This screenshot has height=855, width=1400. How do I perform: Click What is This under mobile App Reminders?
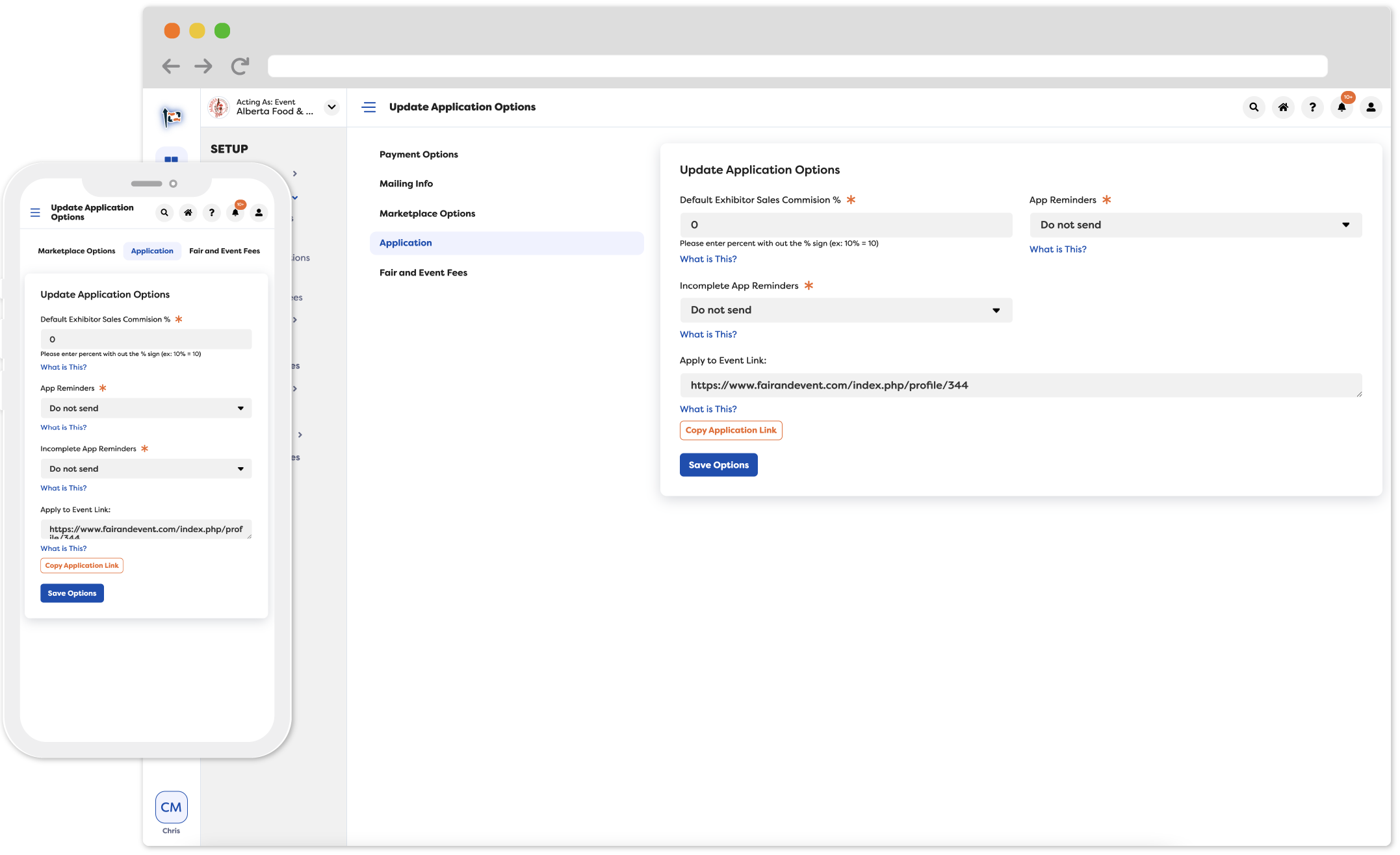tap(63, 427)
